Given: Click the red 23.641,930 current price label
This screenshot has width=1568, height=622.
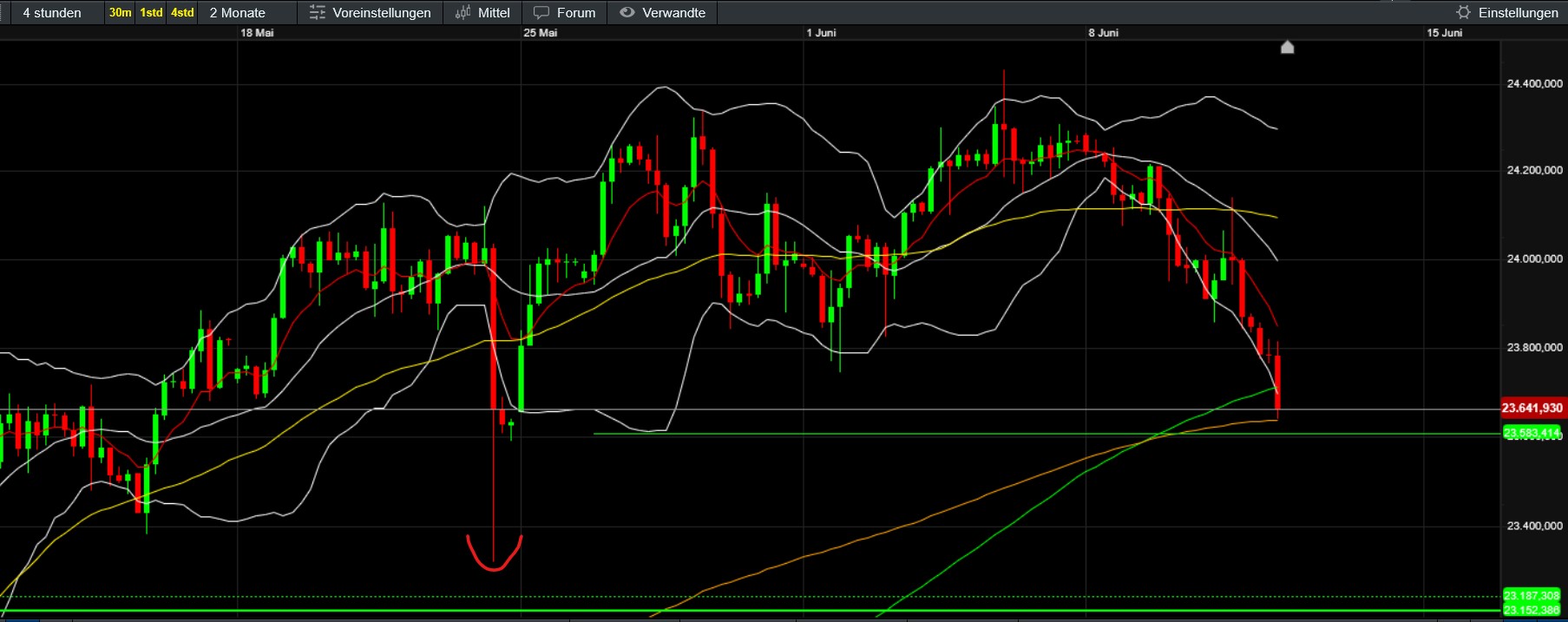Looking at the screenshot, I should [x=1532, y=408].
